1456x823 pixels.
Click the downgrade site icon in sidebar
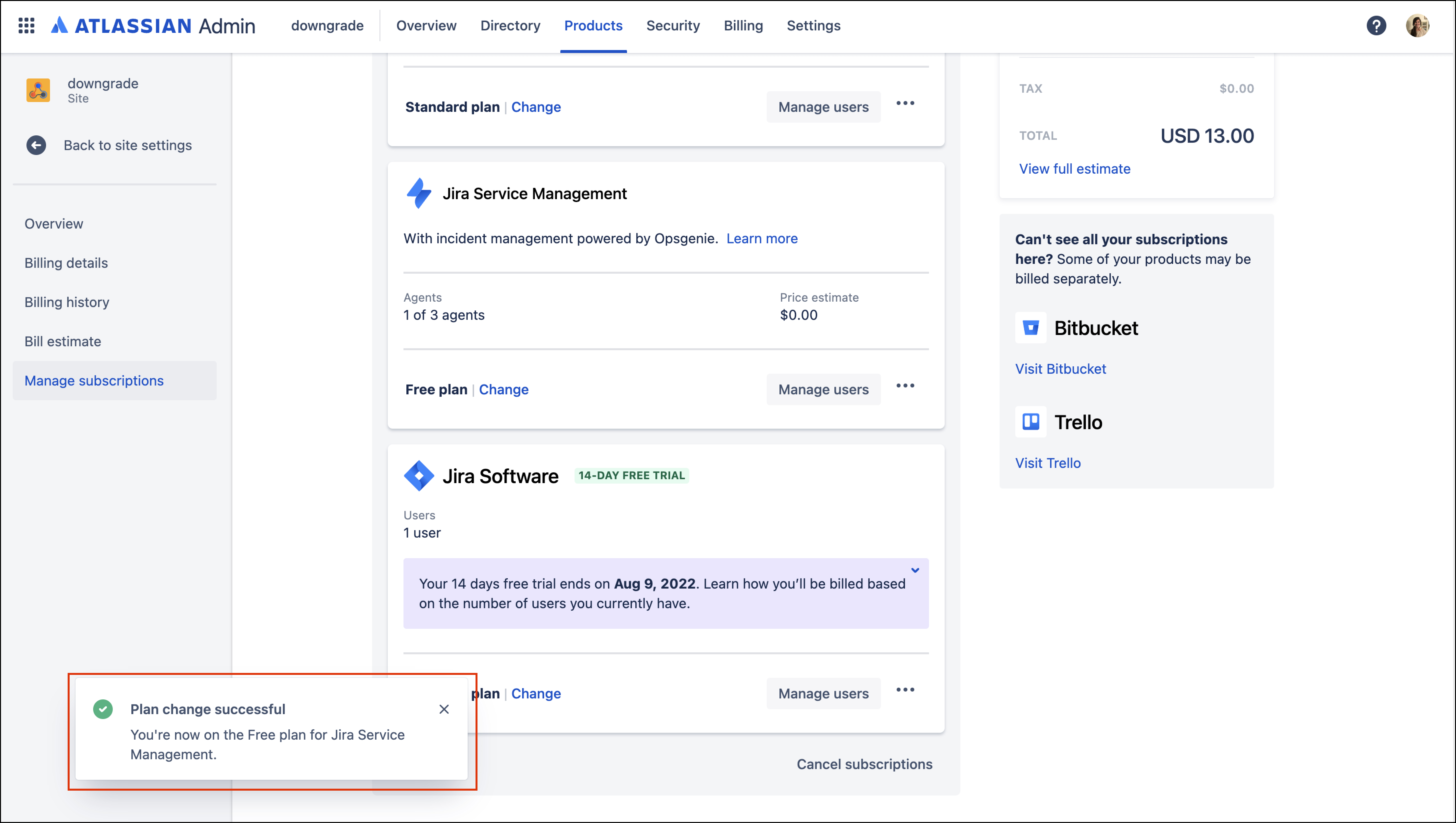click(x=38, y=90)
